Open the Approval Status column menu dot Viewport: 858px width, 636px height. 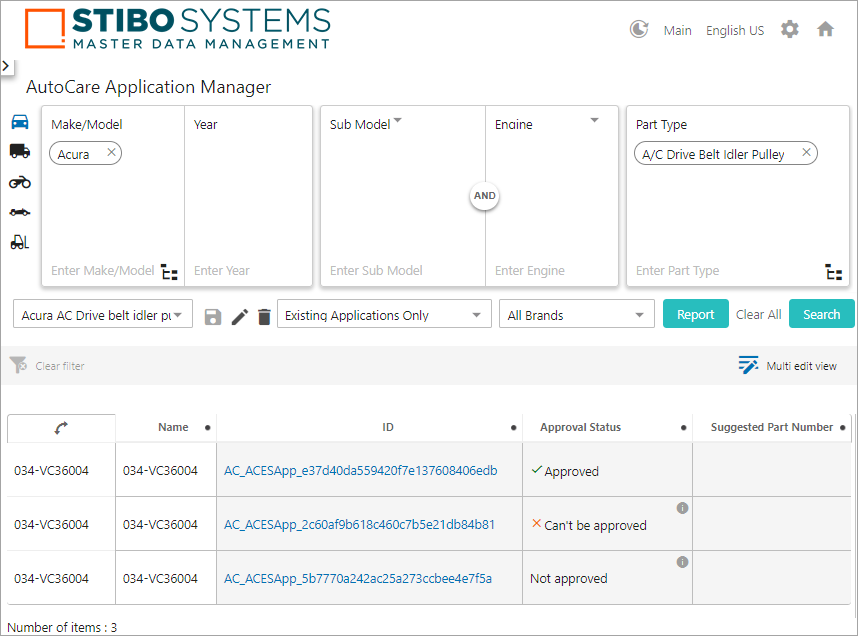(x=683, y=428)
